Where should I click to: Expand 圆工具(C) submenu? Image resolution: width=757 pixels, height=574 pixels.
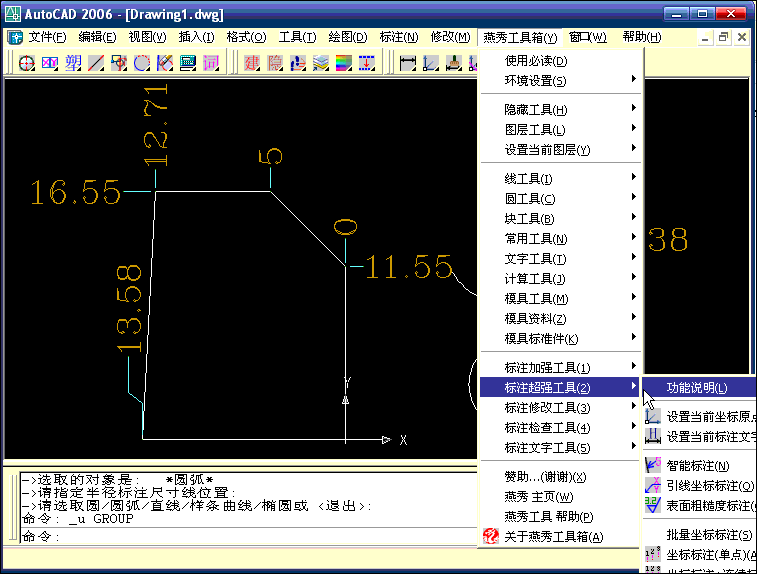561,198
